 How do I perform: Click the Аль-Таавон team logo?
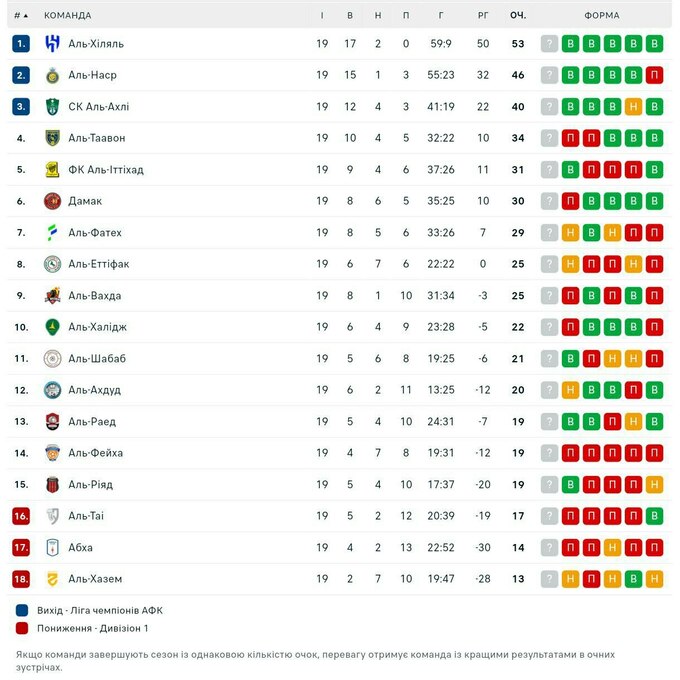tap(52, 138)
